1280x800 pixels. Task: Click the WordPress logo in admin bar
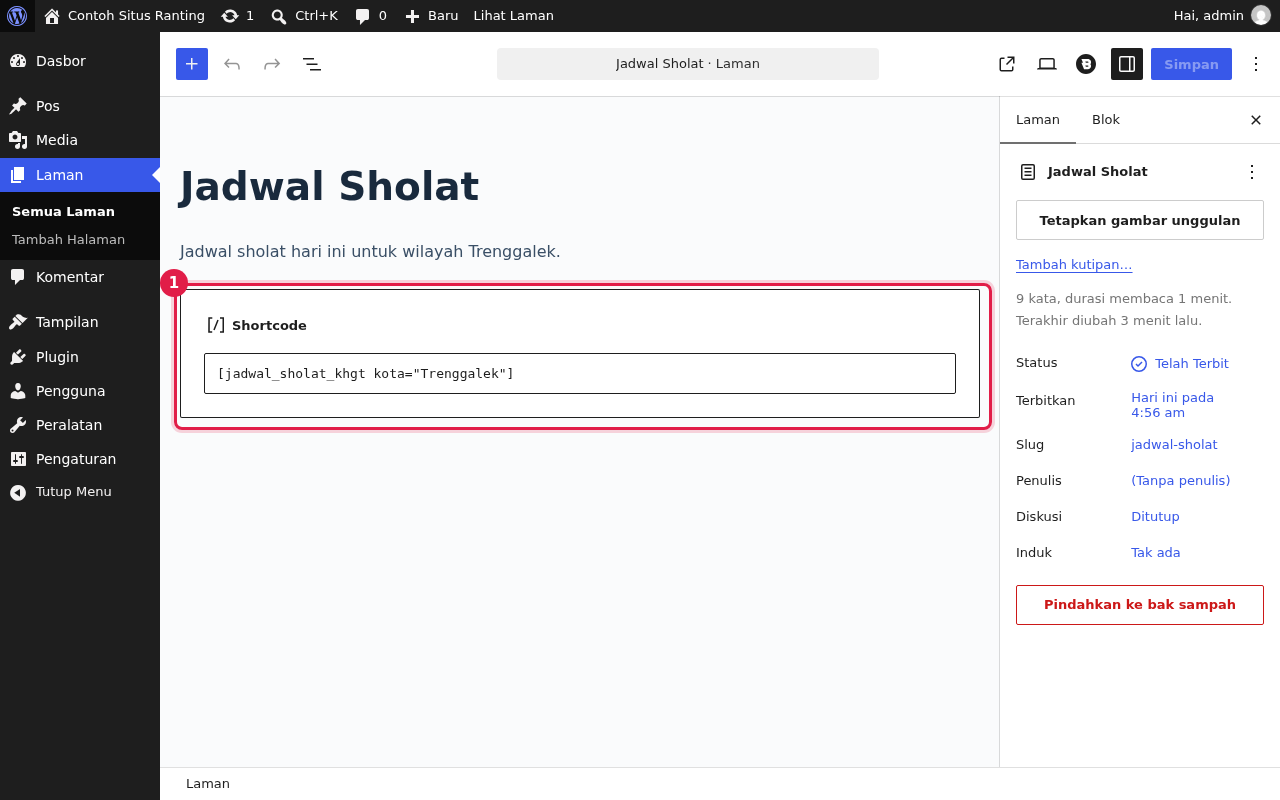pos(17,16)
